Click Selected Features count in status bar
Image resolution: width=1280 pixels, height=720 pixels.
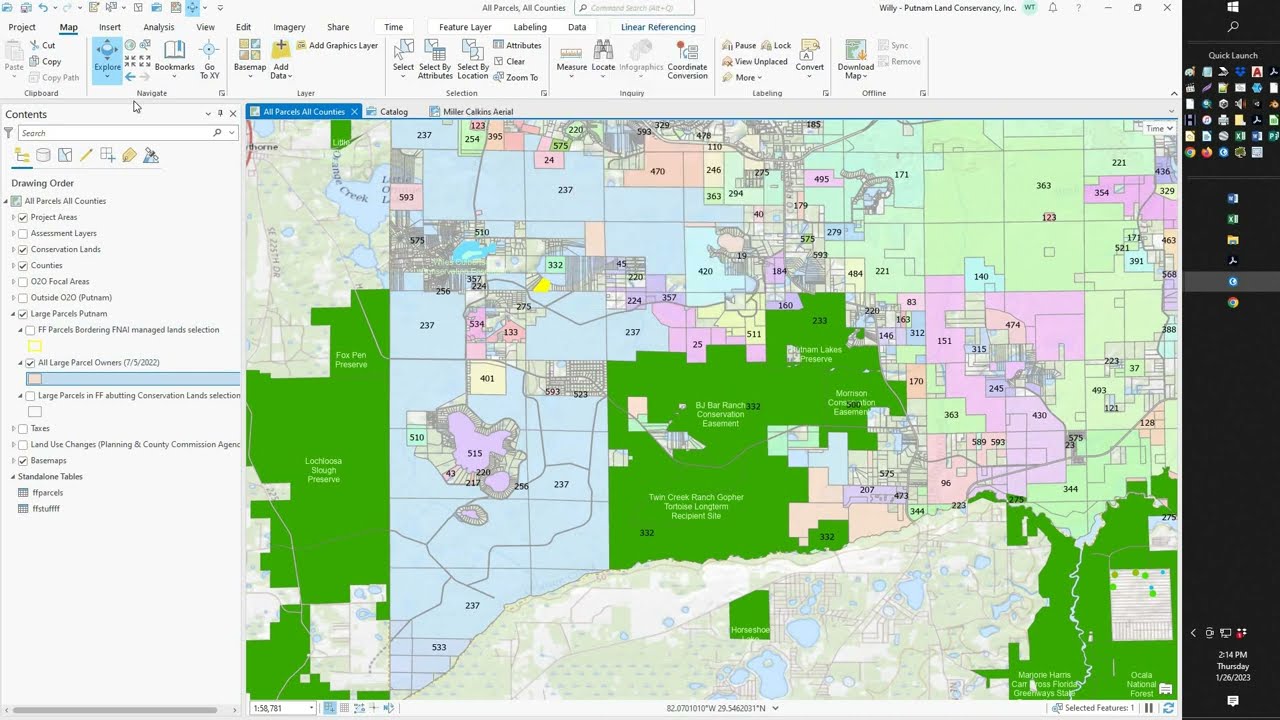coord(1093,708)
